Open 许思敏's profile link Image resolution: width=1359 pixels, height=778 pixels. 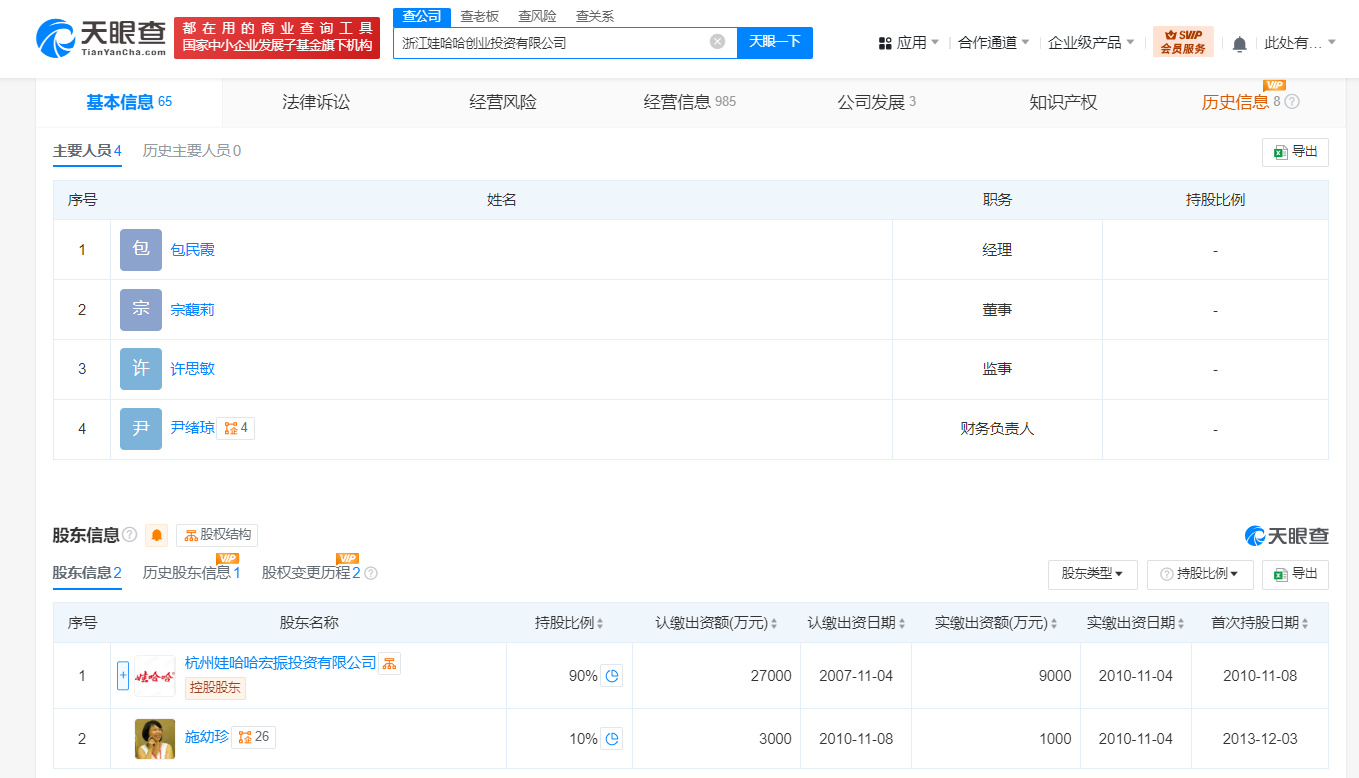pos(192,369)
